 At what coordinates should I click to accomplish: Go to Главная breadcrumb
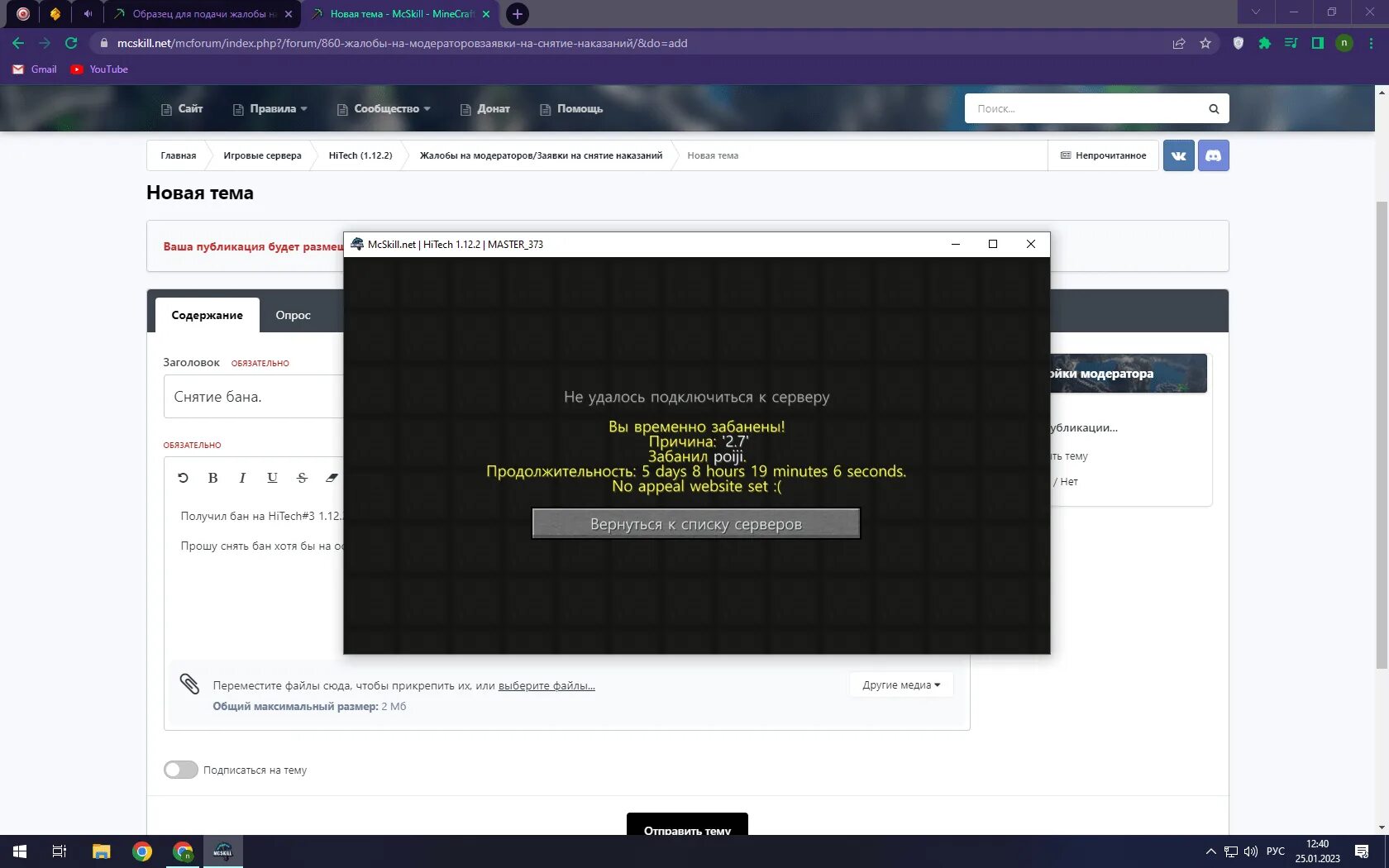[x=179, y=155]
